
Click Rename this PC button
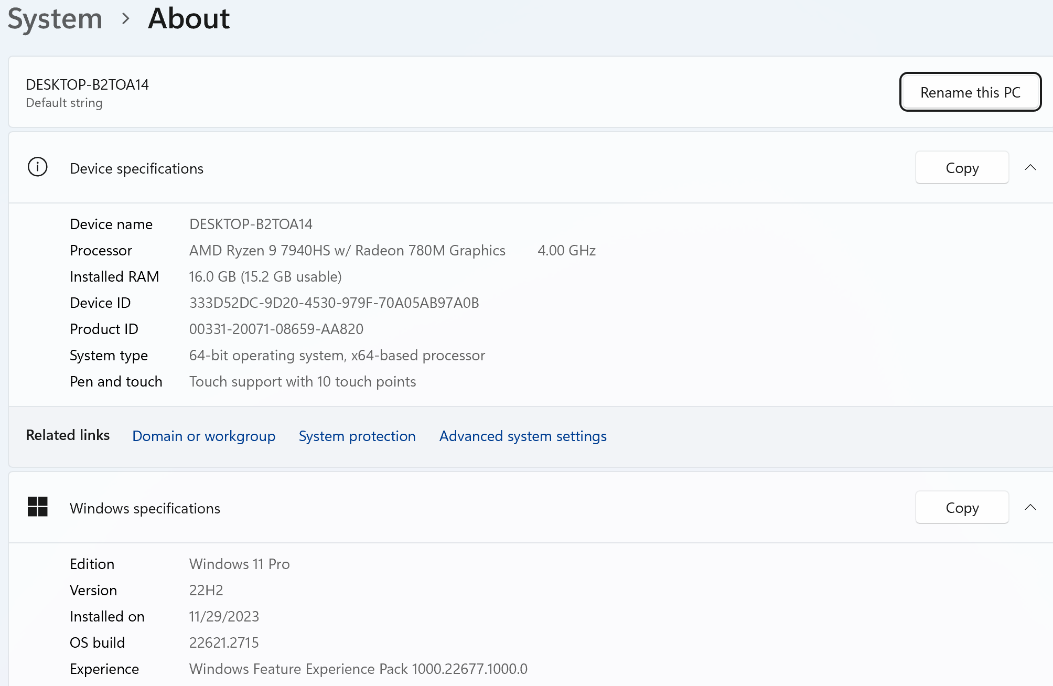970,92
